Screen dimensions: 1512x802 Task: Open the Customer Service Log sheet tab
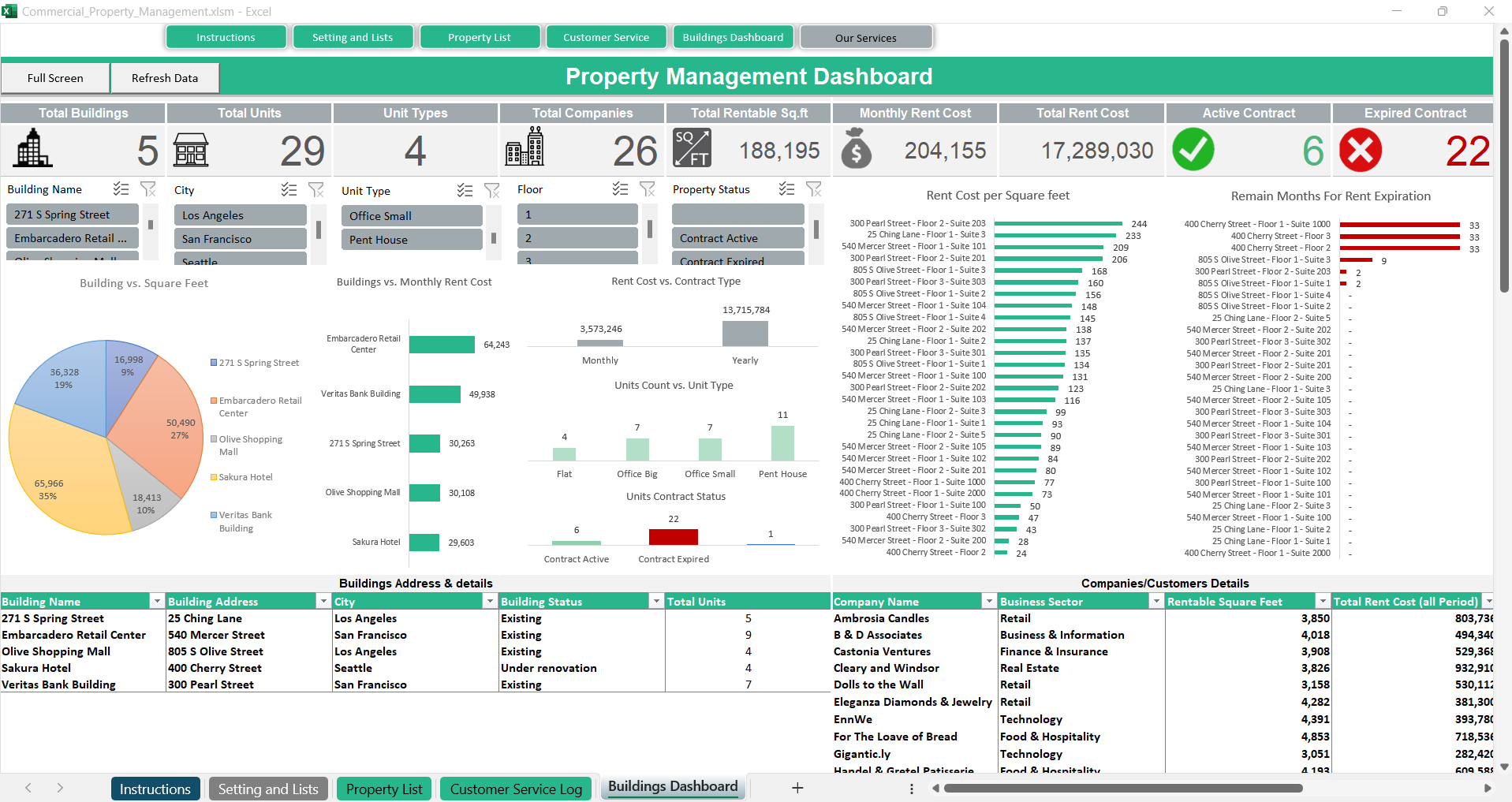[516, 789]
